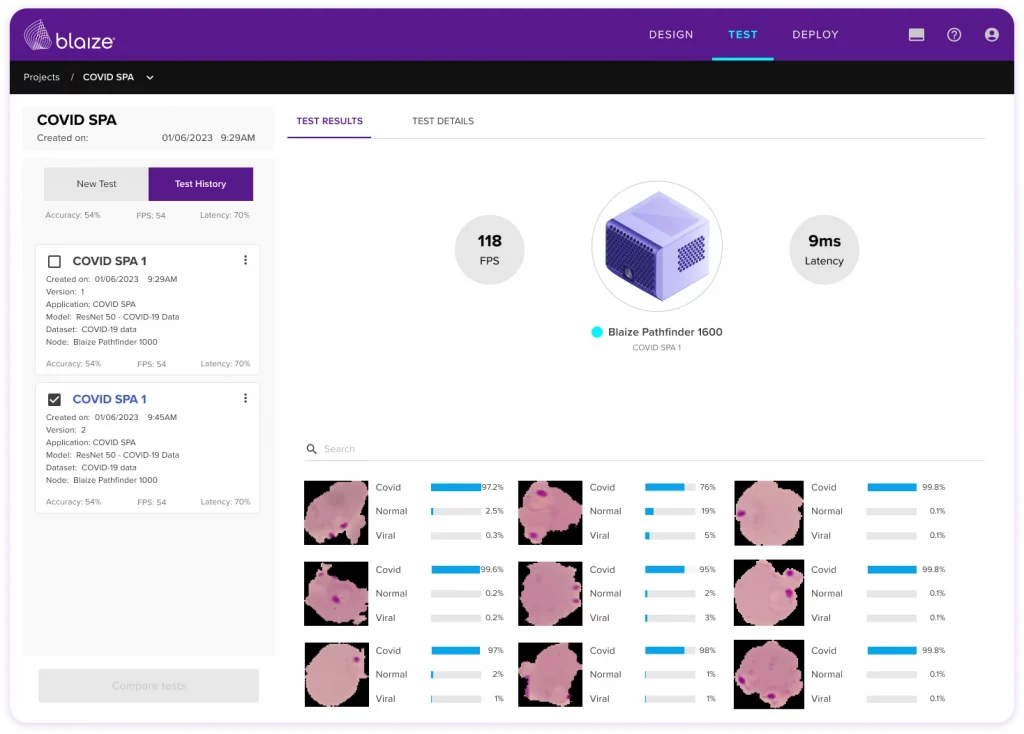Viewport: 1024px width, 734px height.
Task: Click the Covid 95% confidence bar
Action: point(670,569)
